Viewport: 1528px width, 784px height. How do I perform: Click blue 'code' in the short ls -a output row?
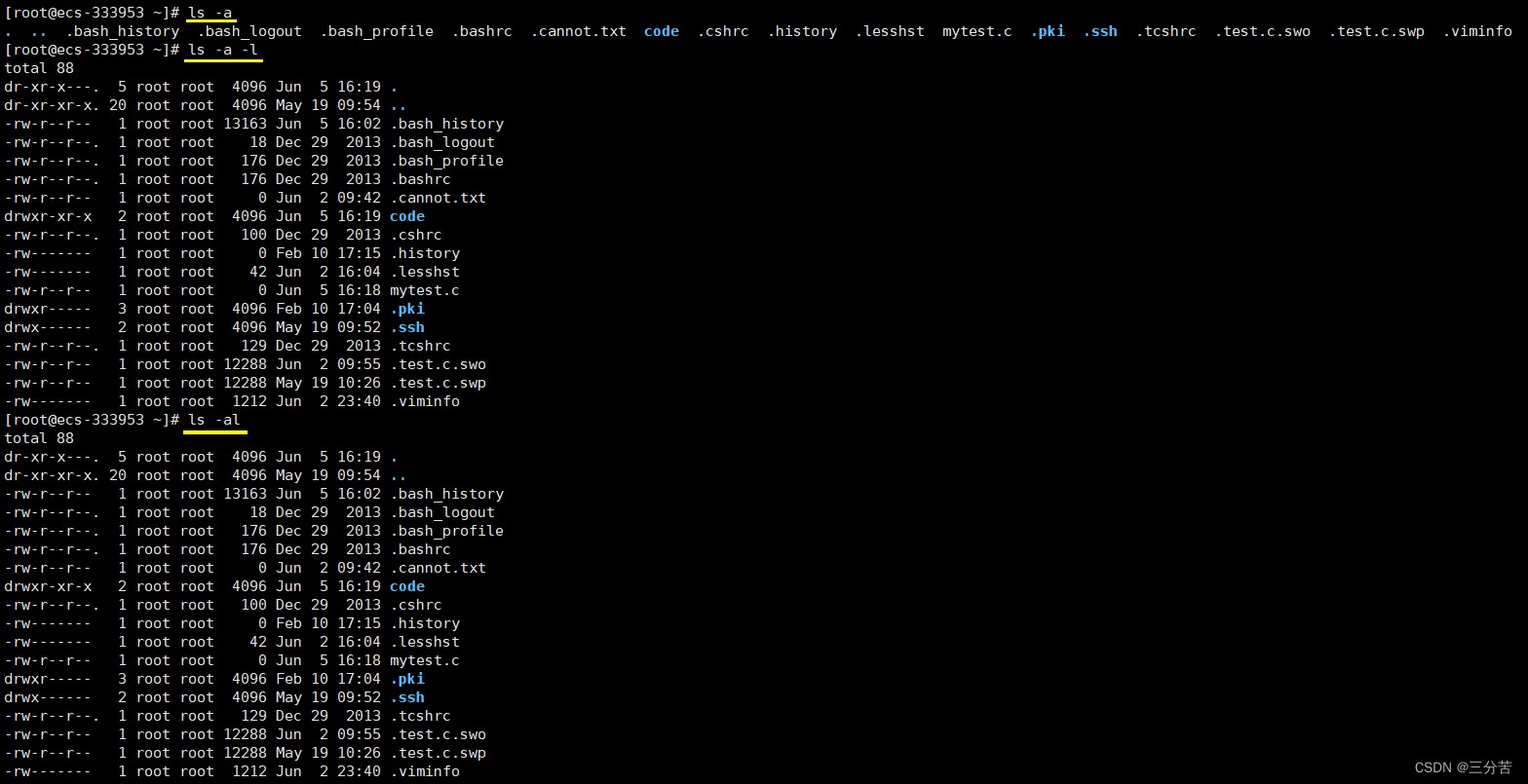point(662,31)
